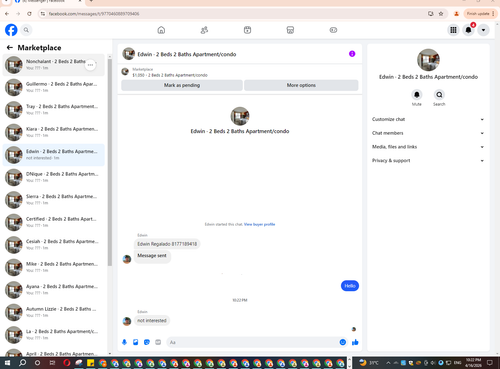Click the 'Edwin Regalado' message bubble
This screenshot has height=369, width=500.
[x=167, y=244]
